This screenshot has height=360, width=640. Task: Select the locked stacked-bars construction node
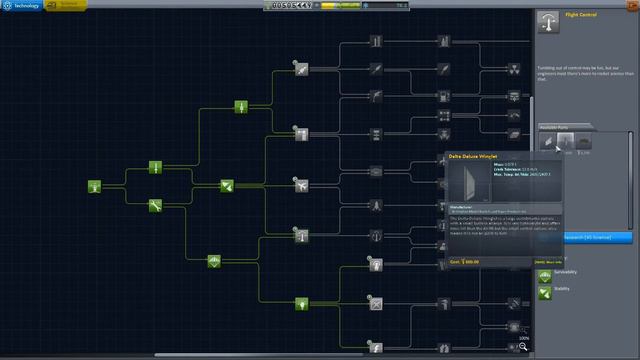[x=376, y=135]
